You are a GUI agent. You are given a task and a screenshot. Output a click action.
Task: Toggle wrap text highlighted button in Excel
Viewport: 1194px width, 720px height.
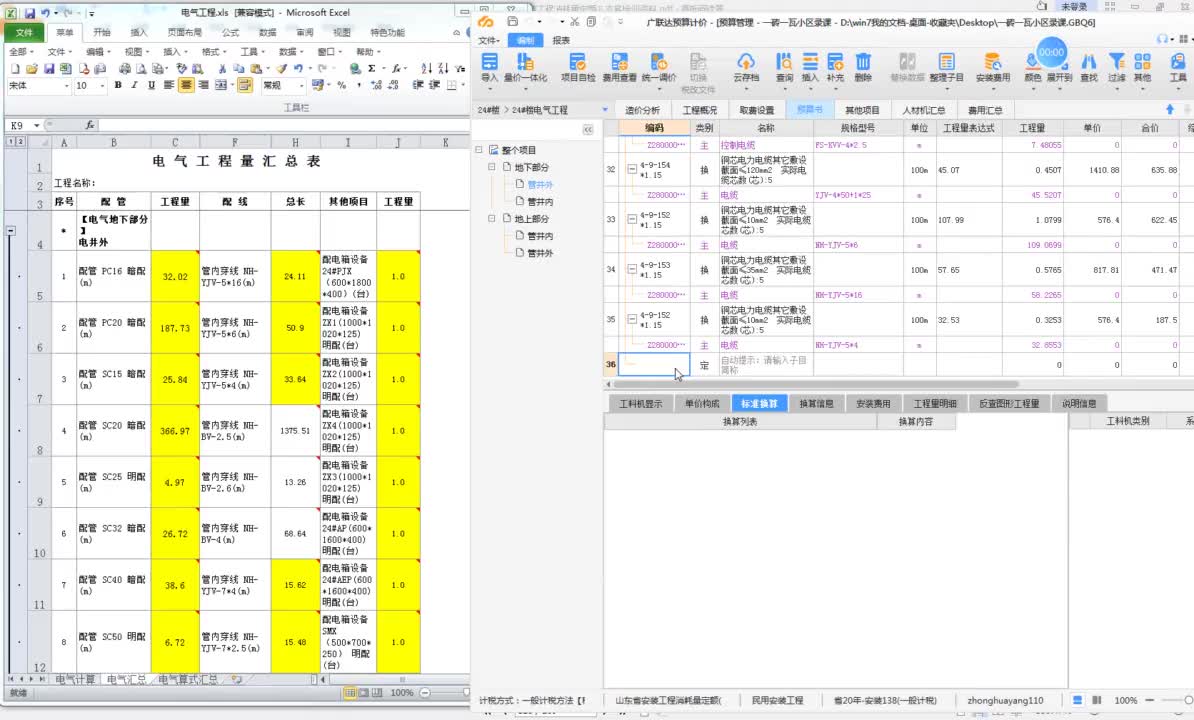click(244, 85)
